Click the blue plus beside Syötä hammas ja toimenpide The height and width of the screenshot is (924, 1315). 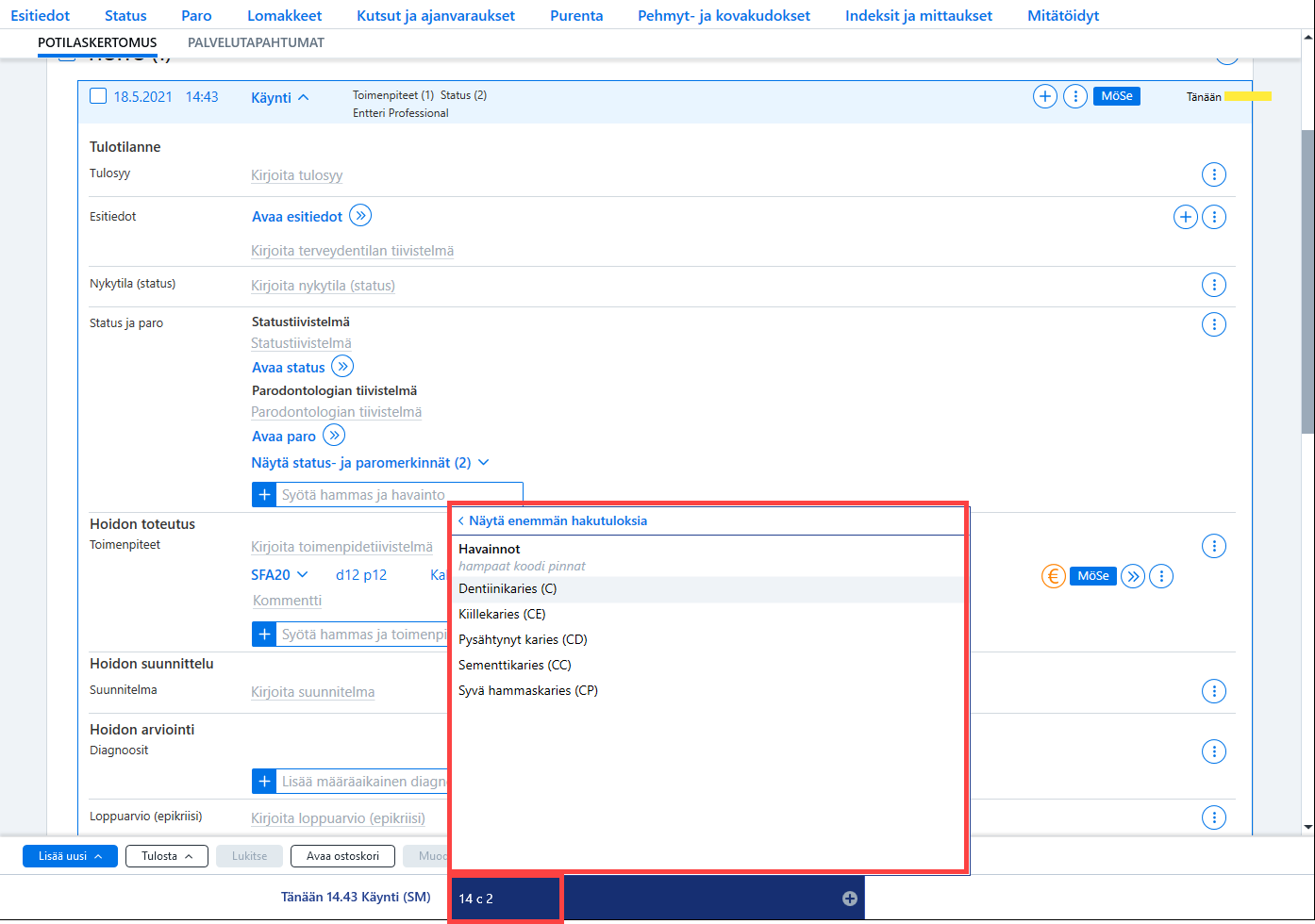click(264, 635)
